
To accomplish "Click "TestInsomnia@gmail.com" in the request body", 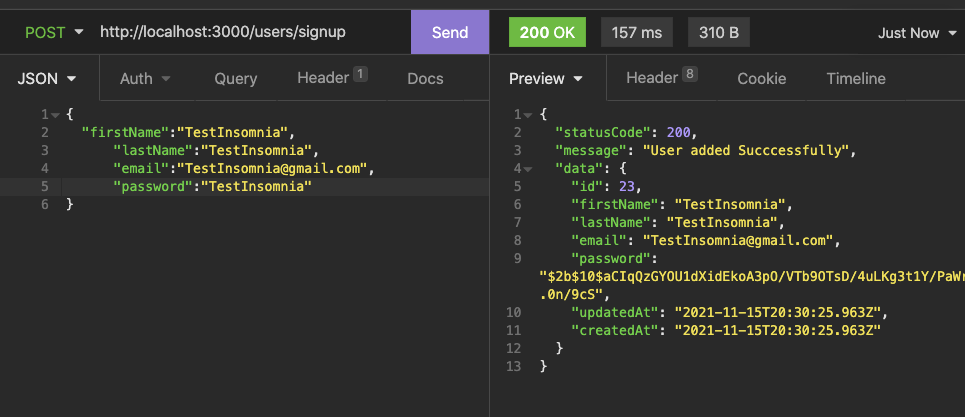I will [x=273, y=168].
